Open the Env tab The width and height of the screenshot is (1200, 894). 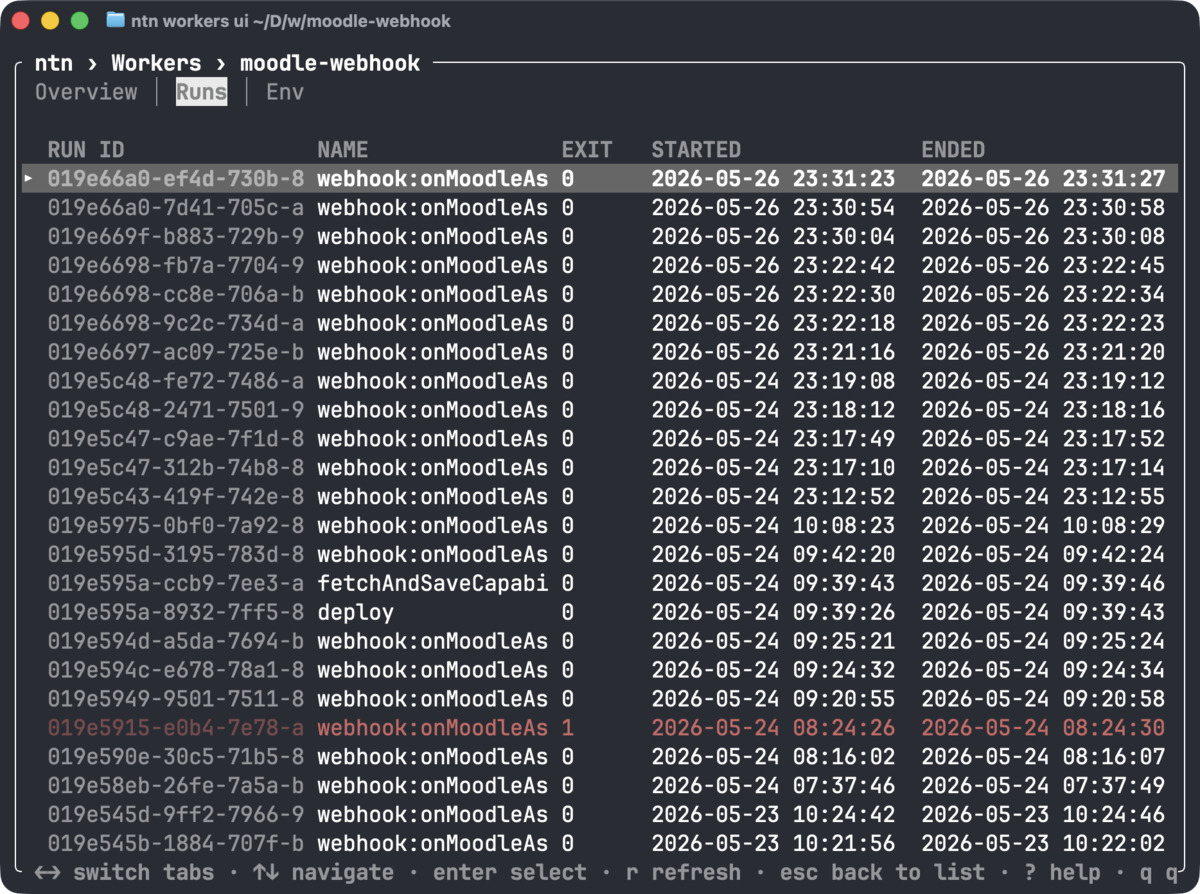[285, 92]
